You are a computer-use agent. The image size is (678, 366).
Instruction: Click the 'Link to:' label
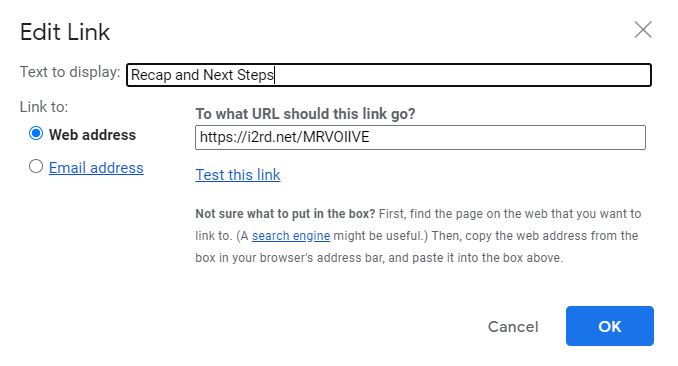click(x=44, y=107)
